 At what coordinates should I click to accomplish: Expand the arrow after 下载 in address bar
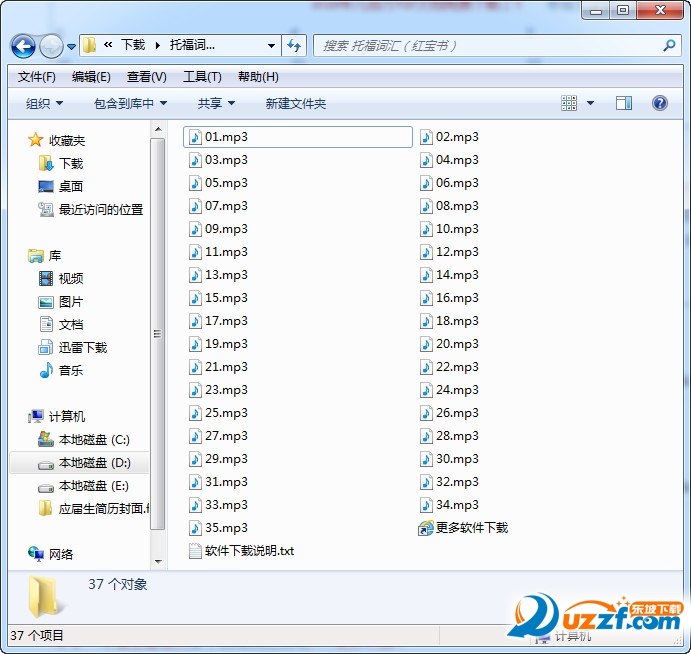point(158,45)
